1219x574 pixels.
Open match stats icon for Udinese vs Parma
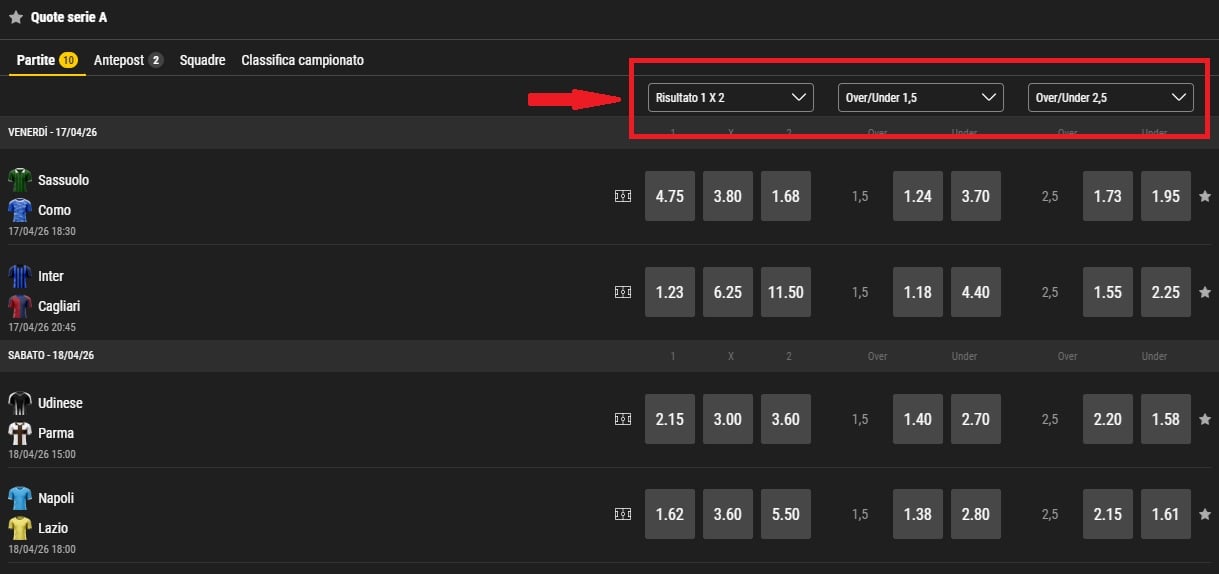(623, 419)
